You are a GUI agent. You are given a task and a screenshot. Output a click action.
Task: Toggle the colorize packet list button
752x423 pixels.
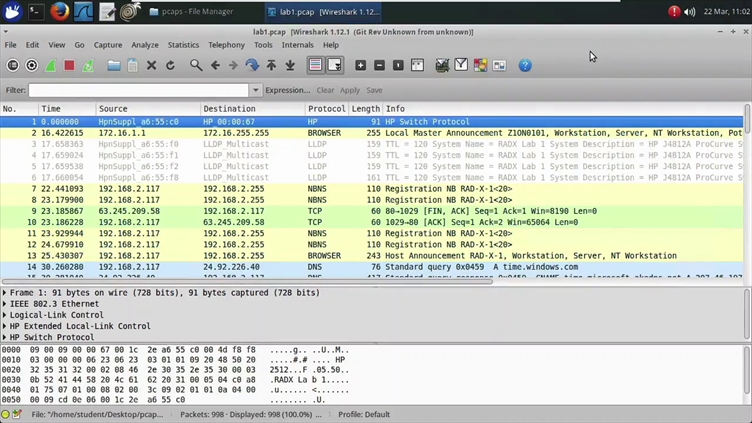[x=315, y=65]
